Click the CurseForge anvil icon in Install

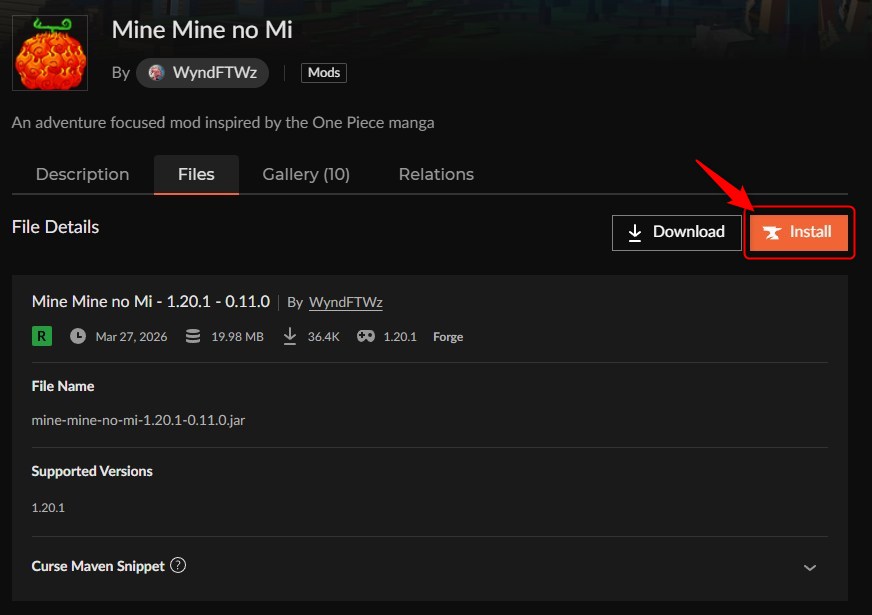pos(772,232)
